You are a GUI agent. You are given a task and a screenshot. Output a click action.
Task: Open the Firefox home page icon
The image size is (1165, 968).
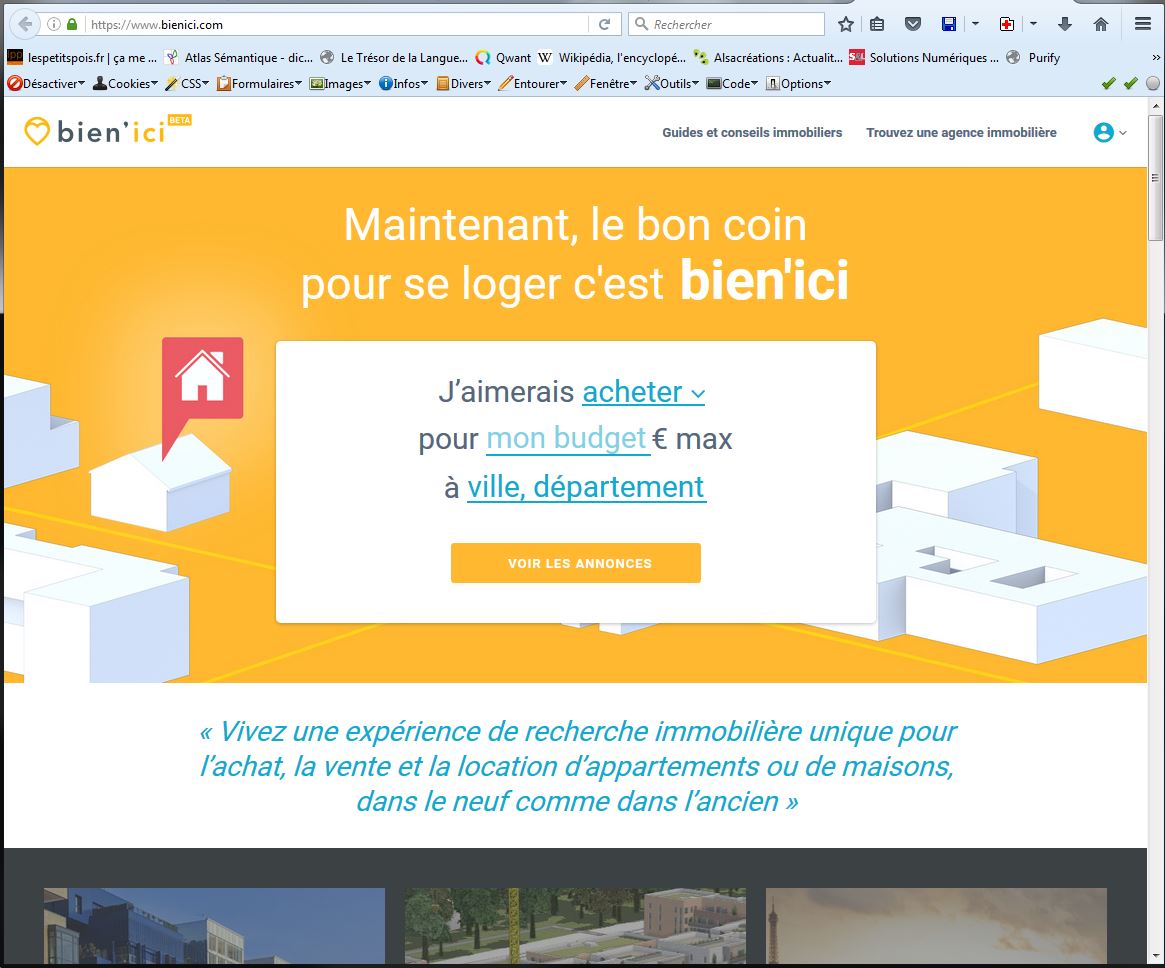click(1101, 24)
